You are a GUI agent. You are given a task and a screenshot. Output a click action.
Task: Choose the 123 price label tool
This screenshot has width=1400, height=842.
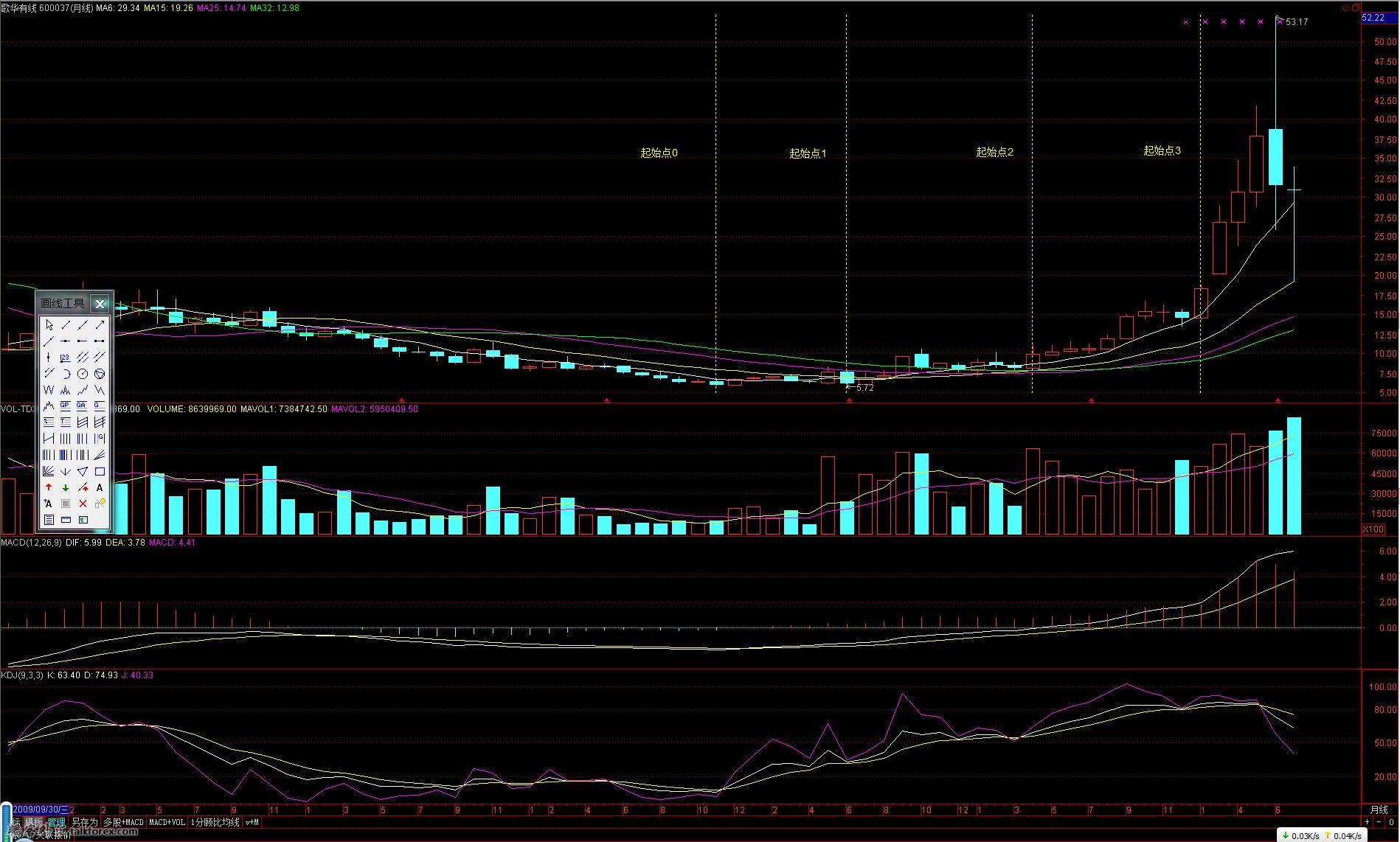[x=66, y=357]
